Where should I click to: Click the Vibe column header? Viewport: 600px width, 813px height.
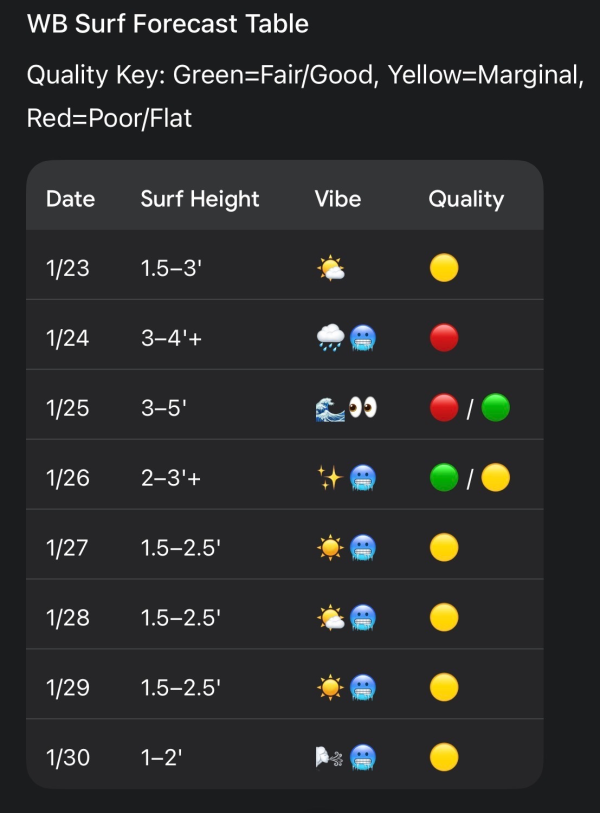tap(338, 199)
